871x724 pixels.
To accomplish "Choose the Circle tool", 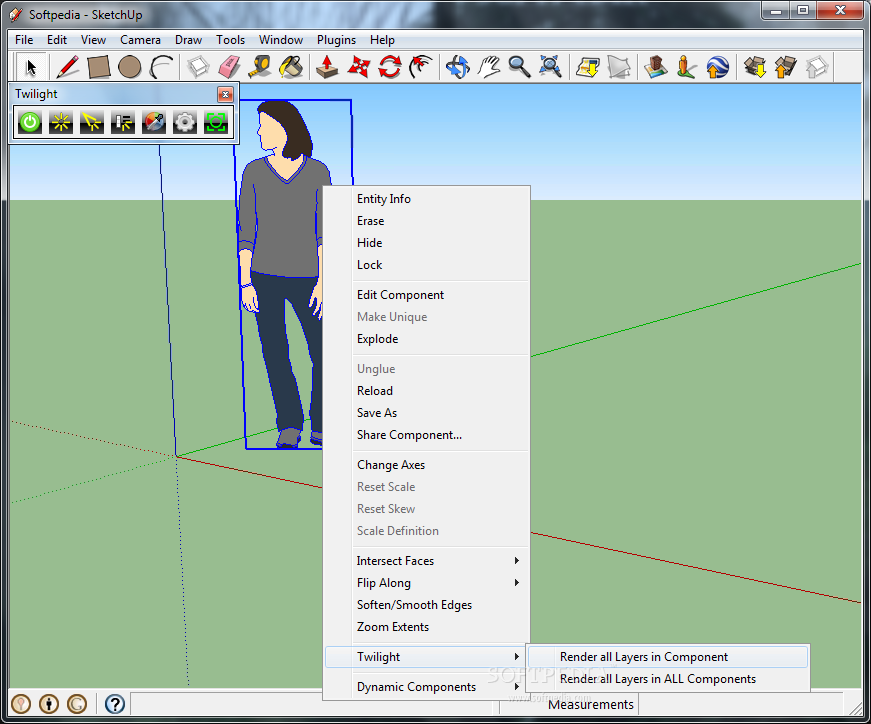I will click(x=129, y=67).
